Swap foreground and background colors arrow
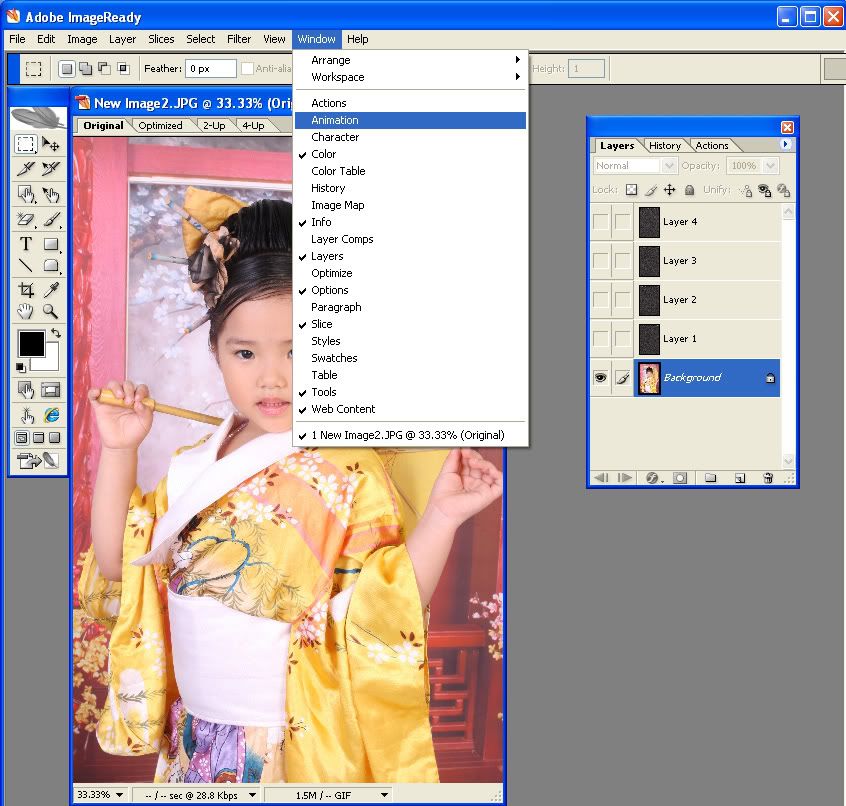 (55, 333)
